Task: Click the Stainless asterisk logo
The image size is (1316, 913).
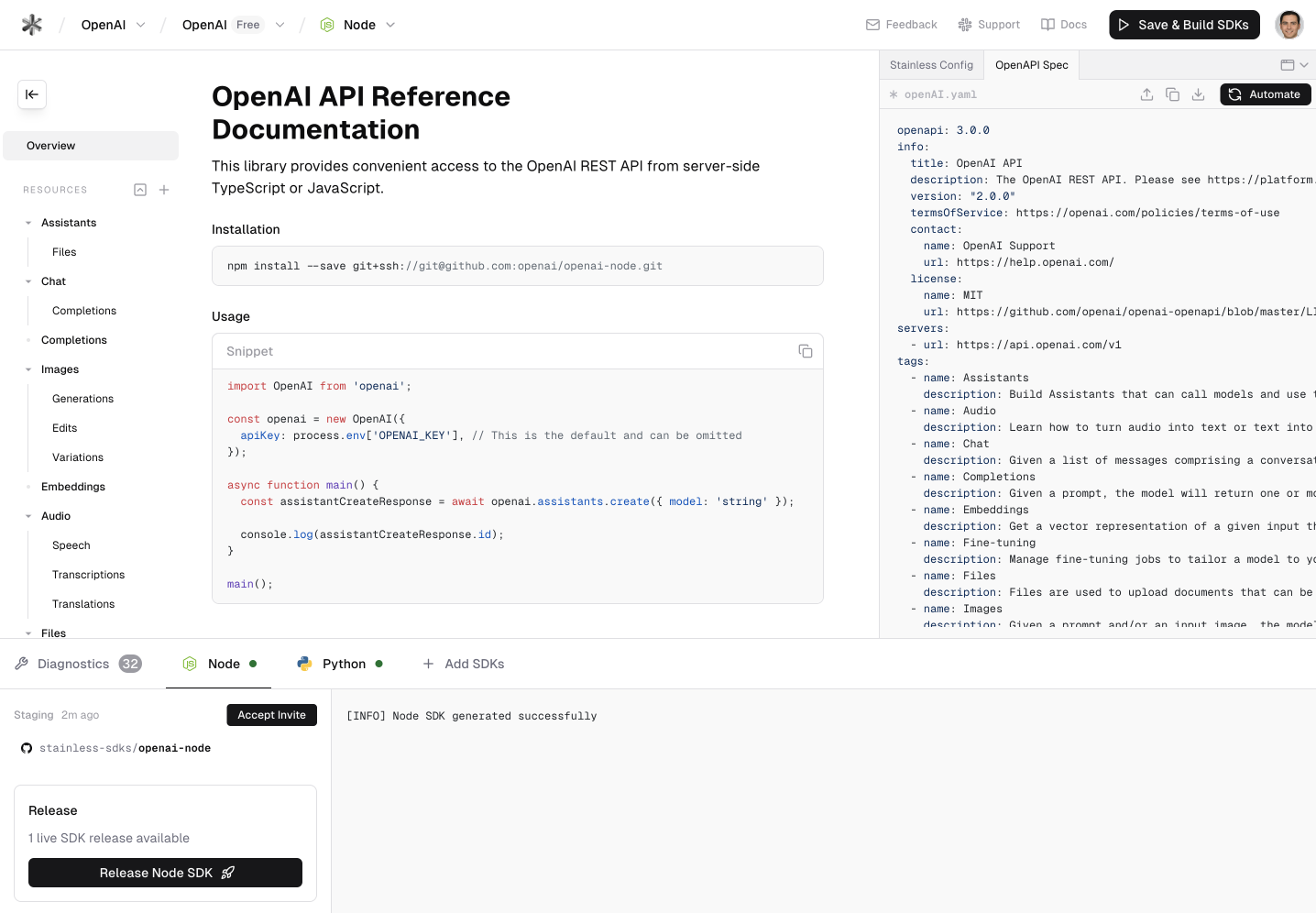Action: tap(32, 25)
